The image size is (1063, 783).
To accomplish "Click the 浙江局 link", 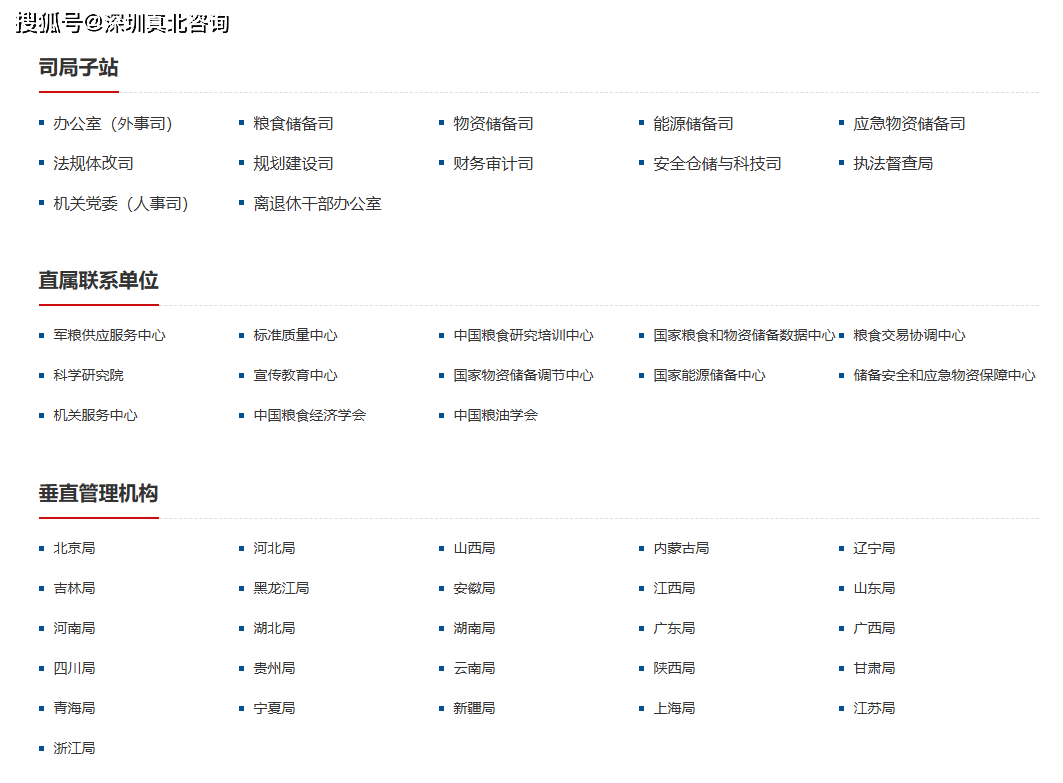I will 74,748.
